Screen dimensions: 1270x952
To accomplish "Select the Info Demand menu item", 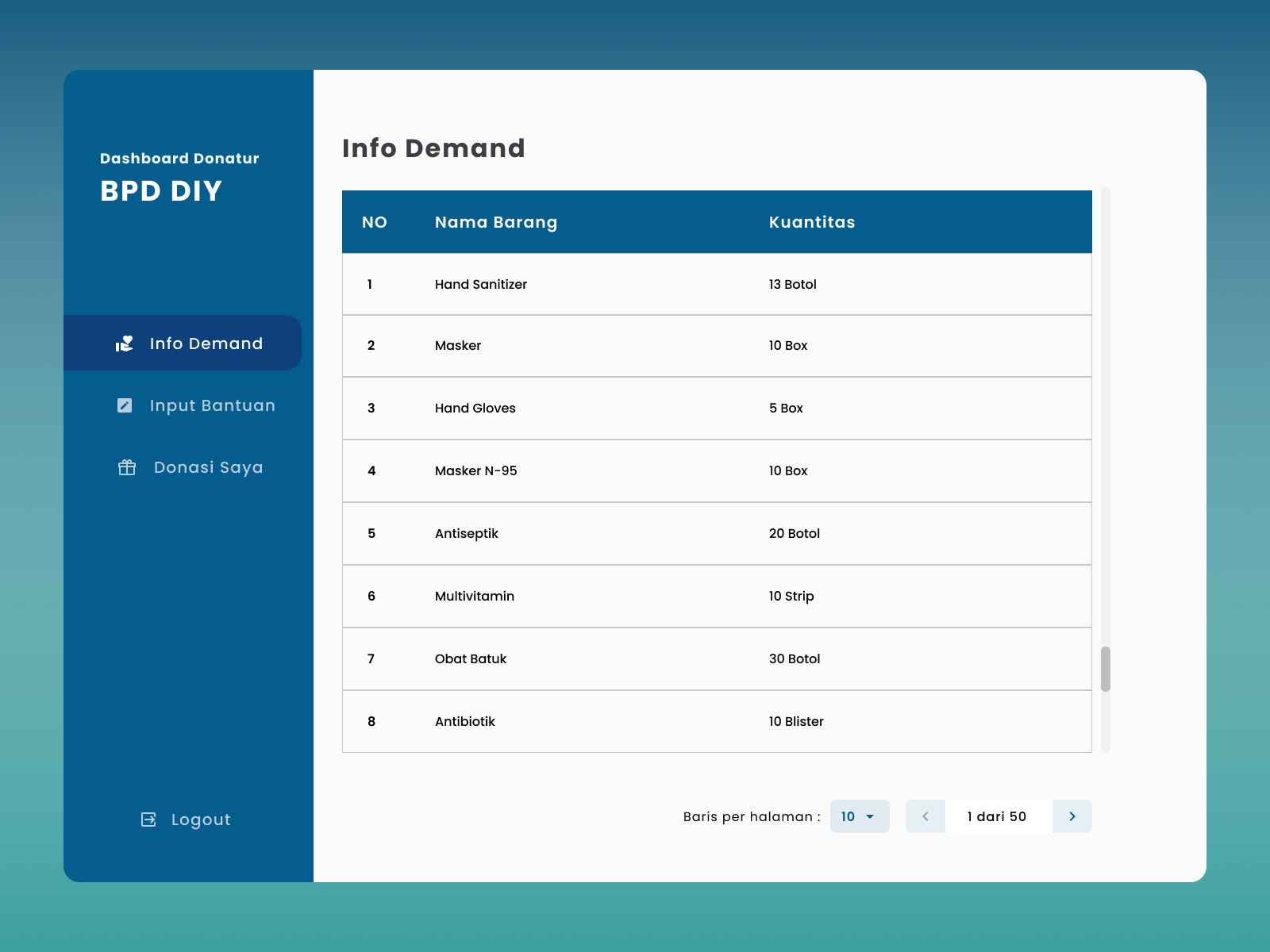I will pos(206,344).
